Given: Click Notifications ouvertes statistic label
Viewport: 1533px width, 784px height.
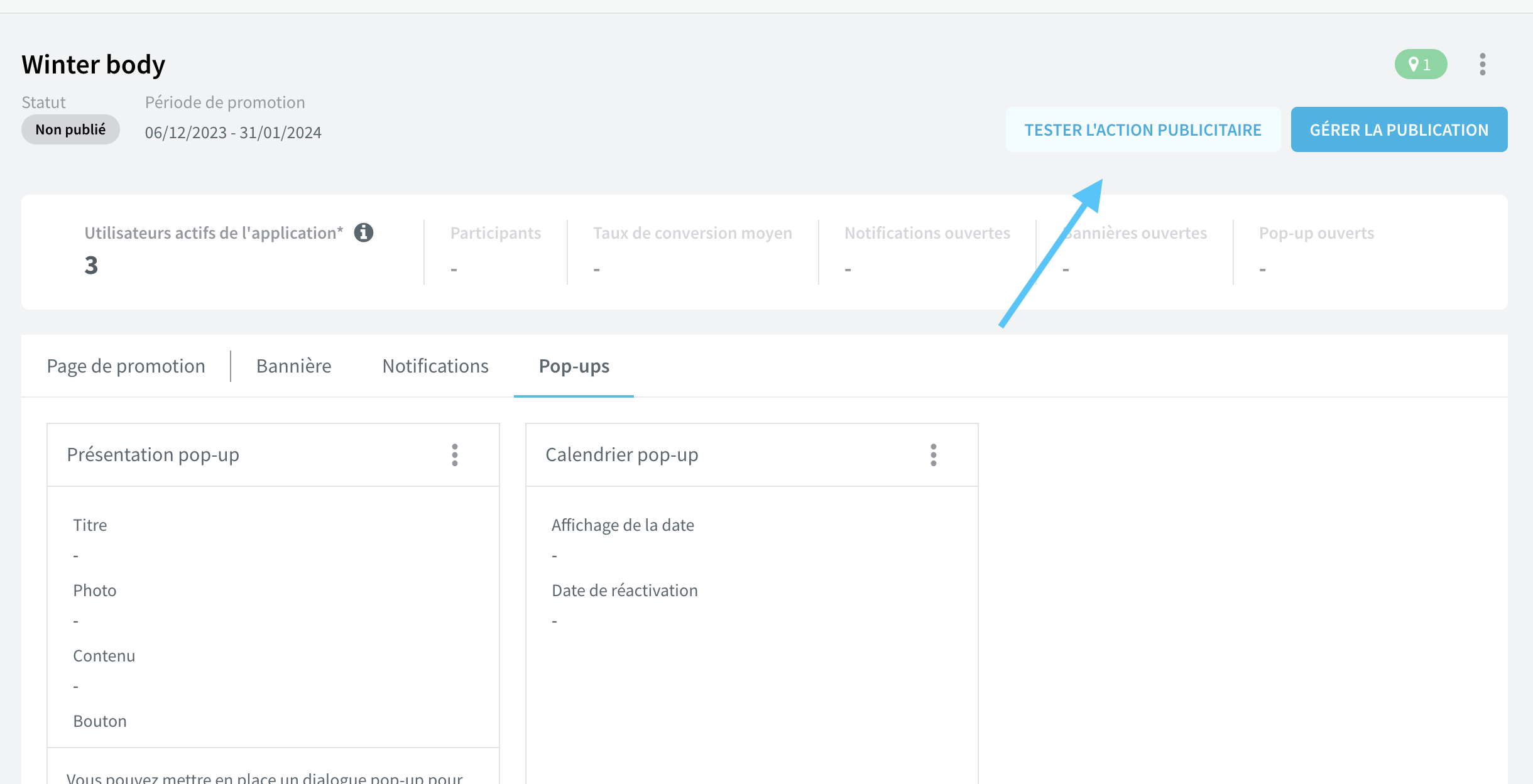Looking at the screenshot, I should (927, 233).
